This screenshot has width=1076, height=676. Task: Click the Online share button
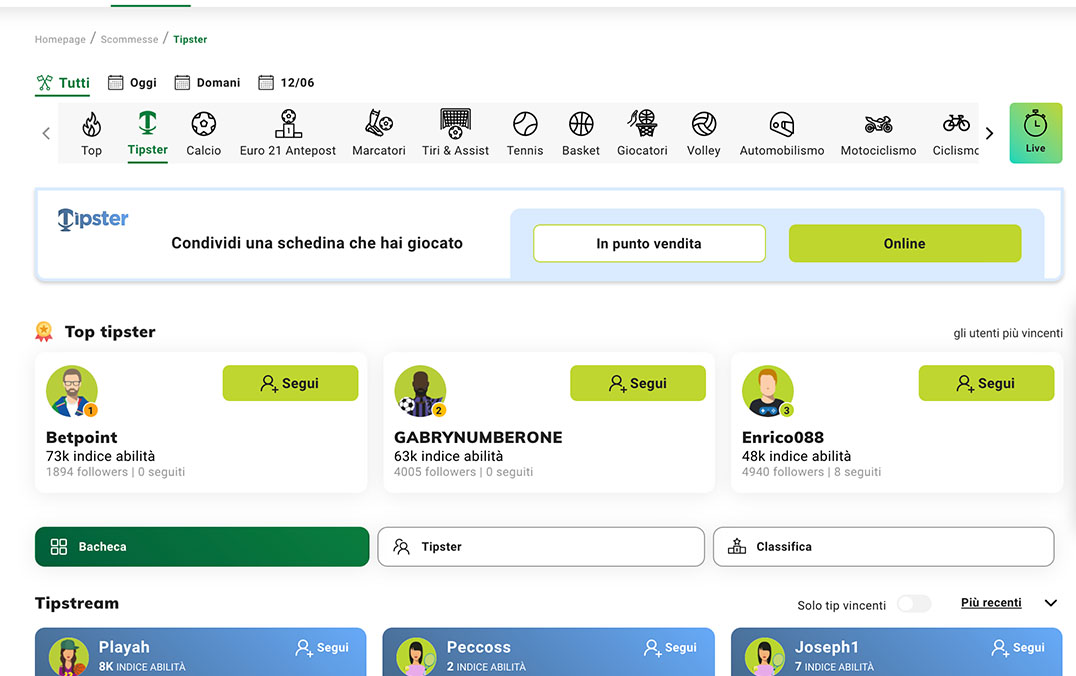(x=904, y=243)
